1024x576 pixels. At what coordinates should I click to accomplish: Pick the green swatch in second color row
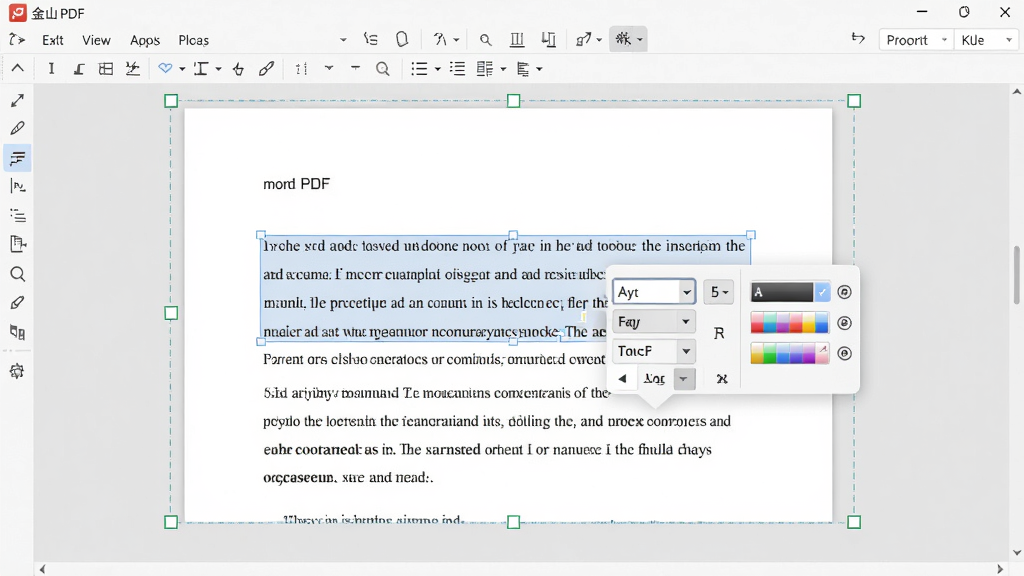(x=770, y=353)
